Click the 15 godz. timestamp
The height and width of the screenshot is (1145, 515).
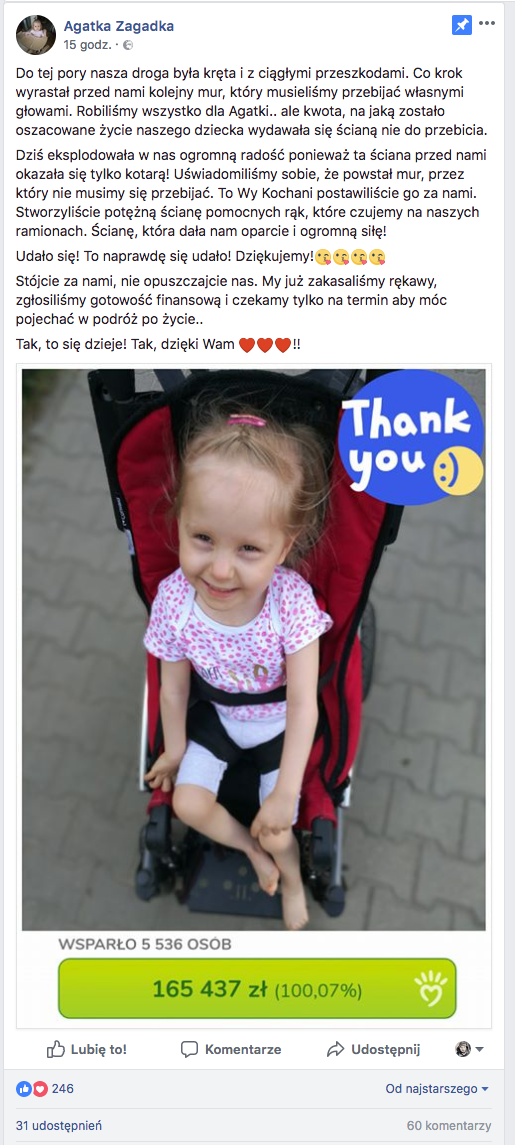pyautogui.click(x=88, y=45)
